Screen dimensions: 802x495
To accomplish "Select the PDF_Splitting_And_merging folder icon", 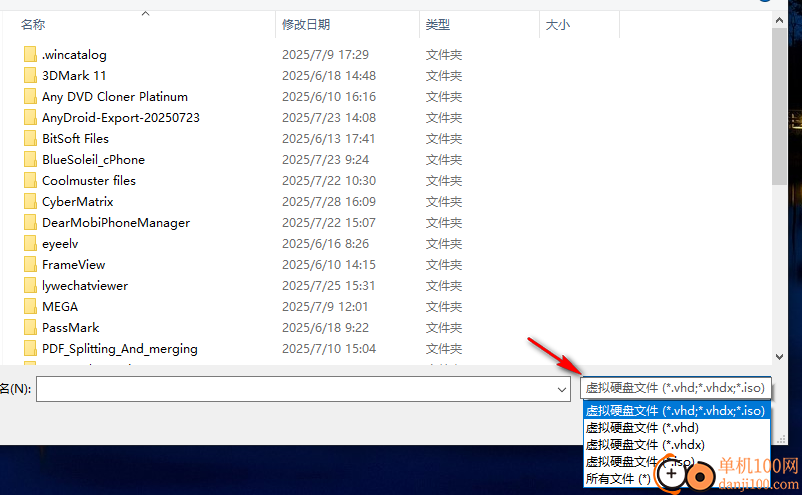I will point(30,348).
